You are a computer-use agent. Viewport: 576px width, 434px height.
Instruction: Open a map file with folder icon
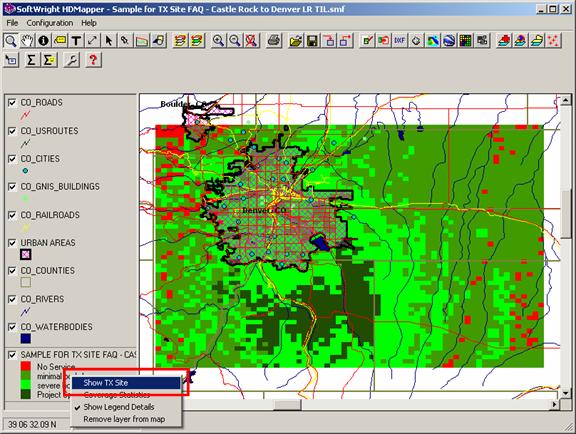[x=296, y=40]
